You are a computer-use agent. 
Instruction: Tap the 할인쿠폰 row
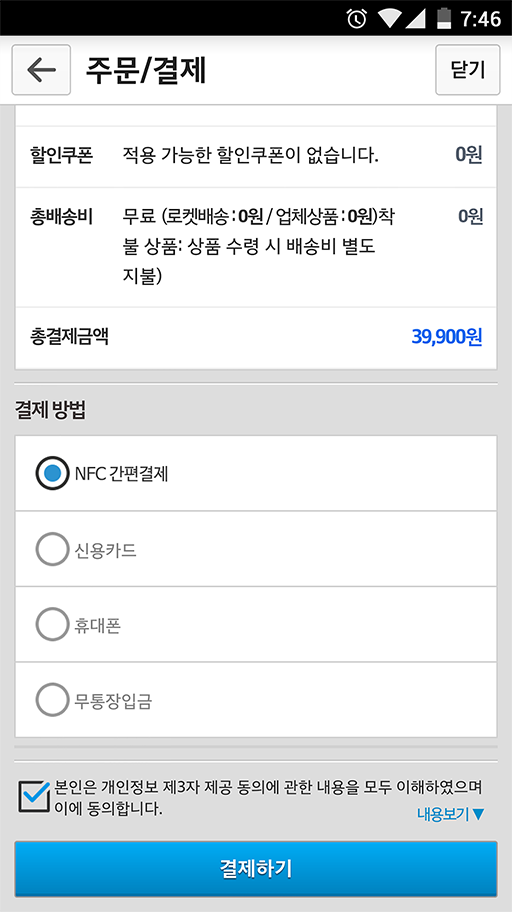[x=256, y=156]
